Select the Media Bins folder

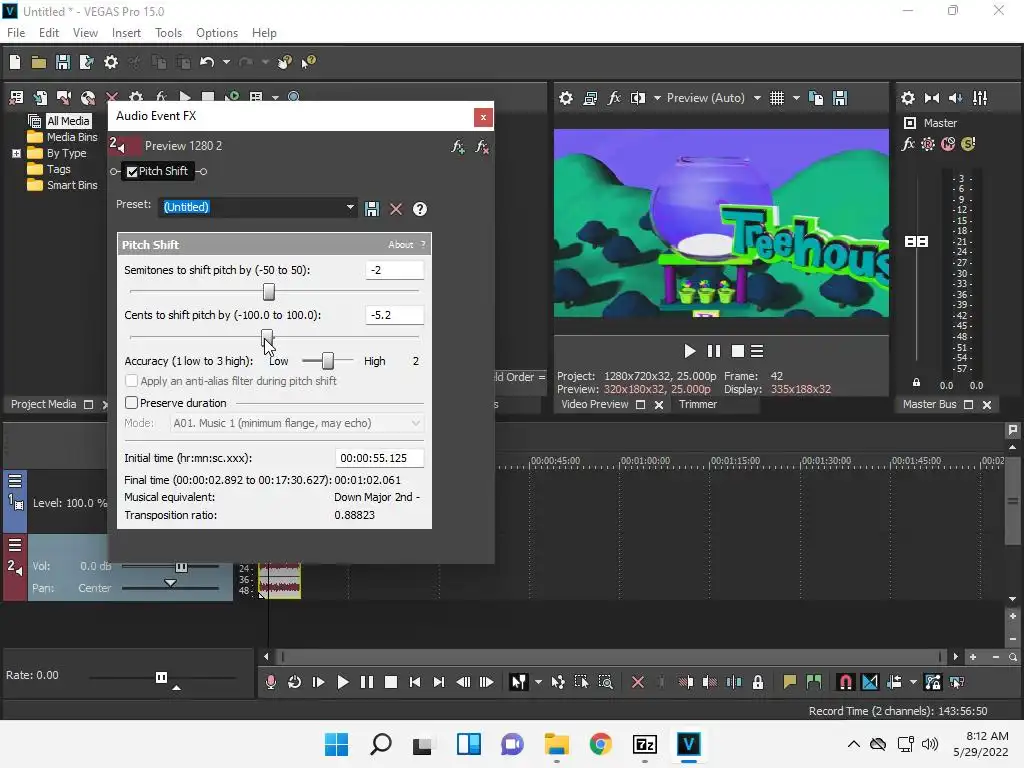(x=72, y=137)
